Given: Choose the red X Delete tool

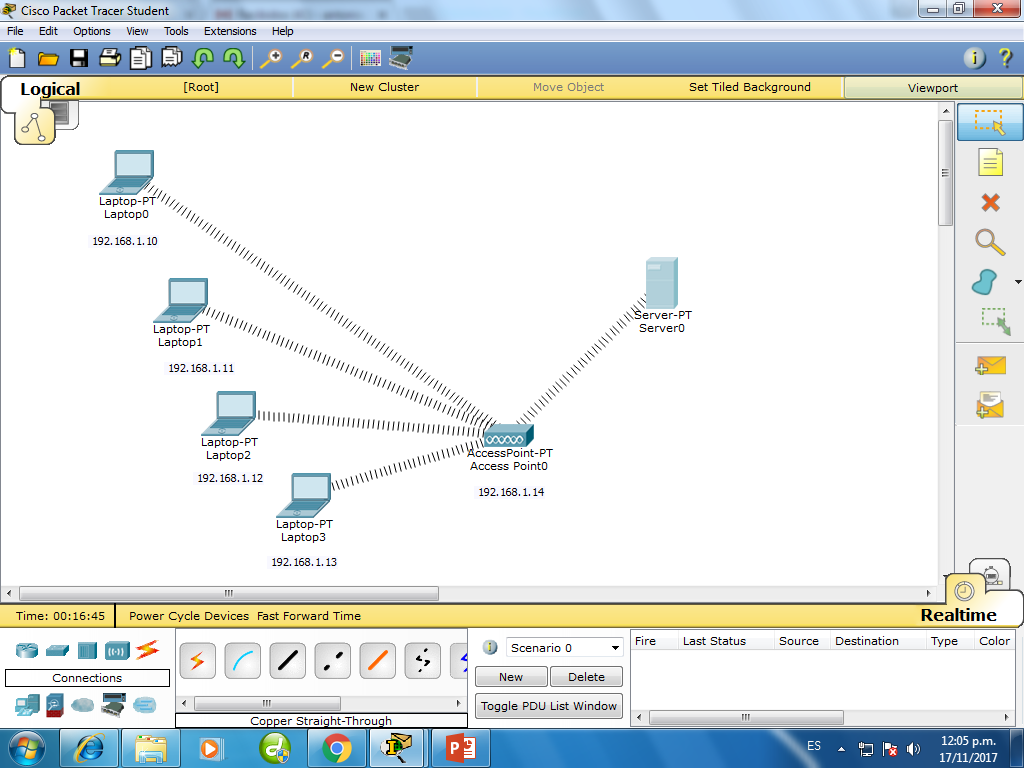Looking at the screenshot, I should click(990, 202).
